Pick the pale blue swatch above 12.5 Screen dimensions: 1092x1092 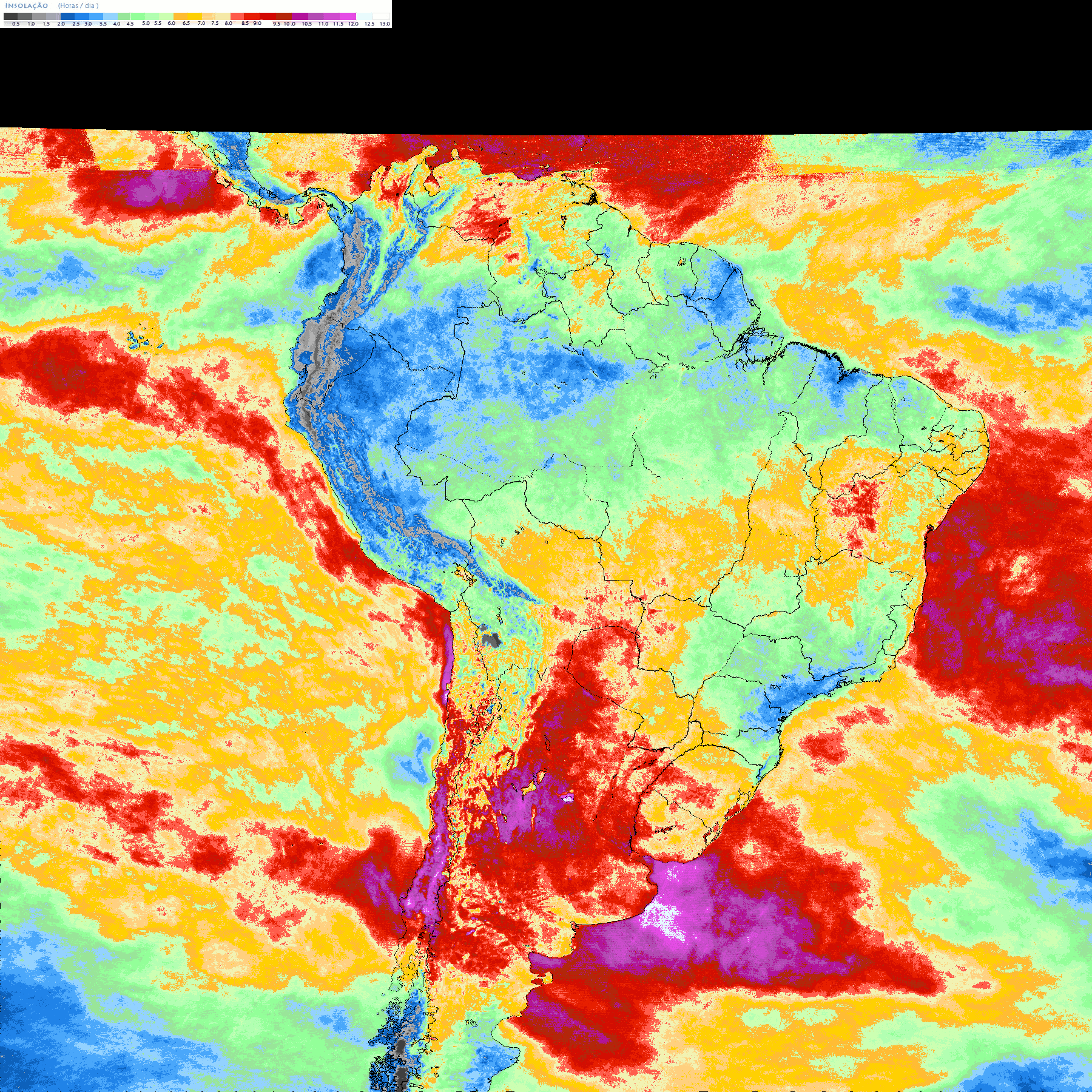365,16
